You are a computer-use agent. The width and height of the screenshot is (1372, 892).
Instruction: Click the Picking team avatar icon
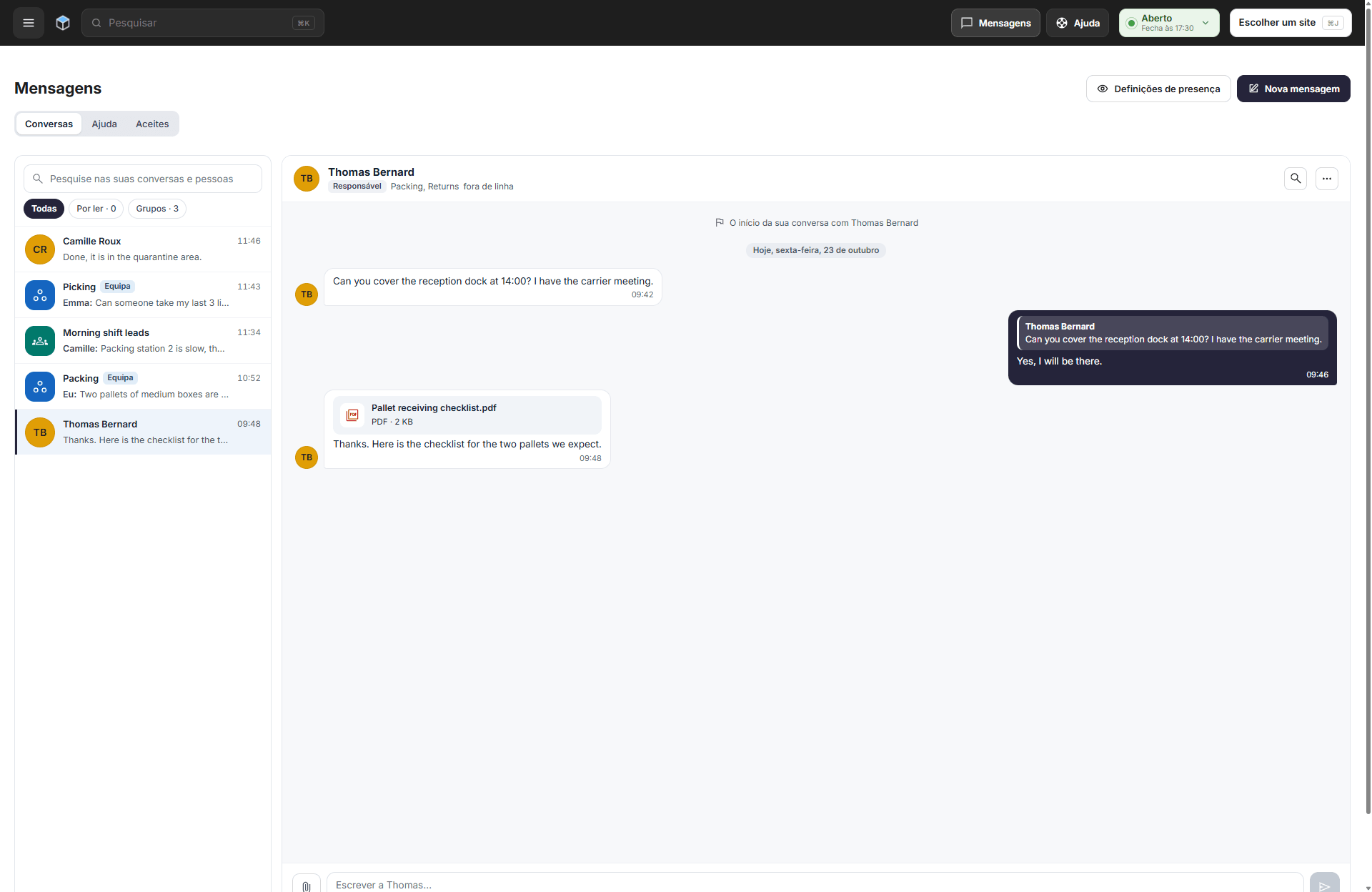[40, 295]
